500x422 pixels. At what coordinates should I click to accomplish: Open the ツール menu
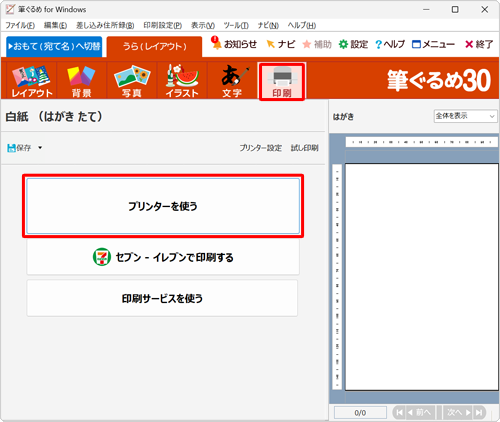236,25
